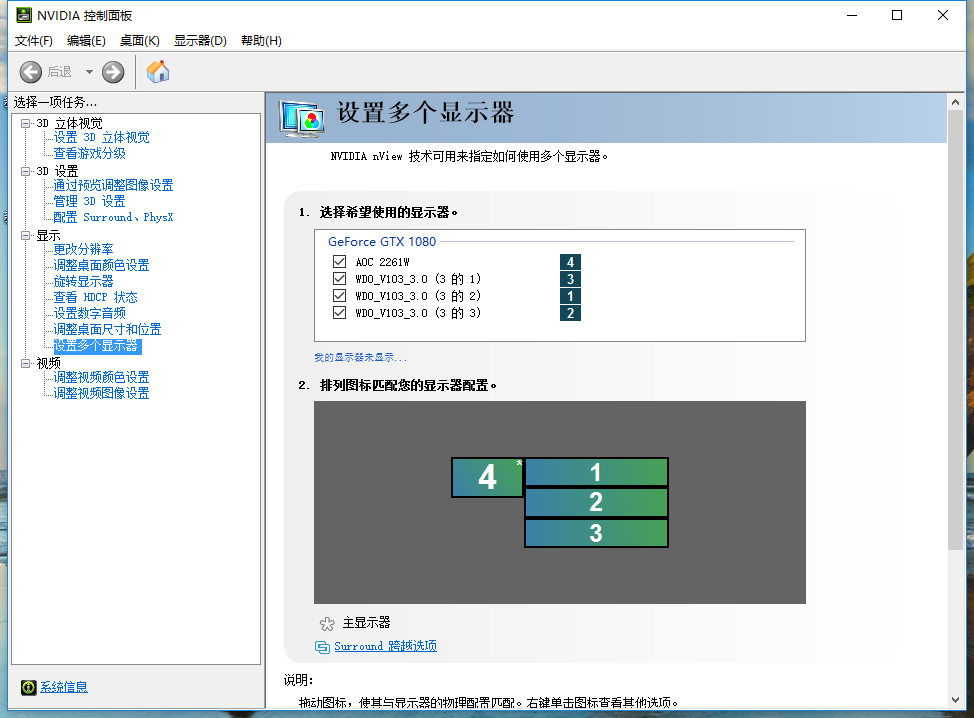This screenshot has width=974, height=718.
Task: Open 查看游戏分级 task
Action: click(x=89, y=153)
